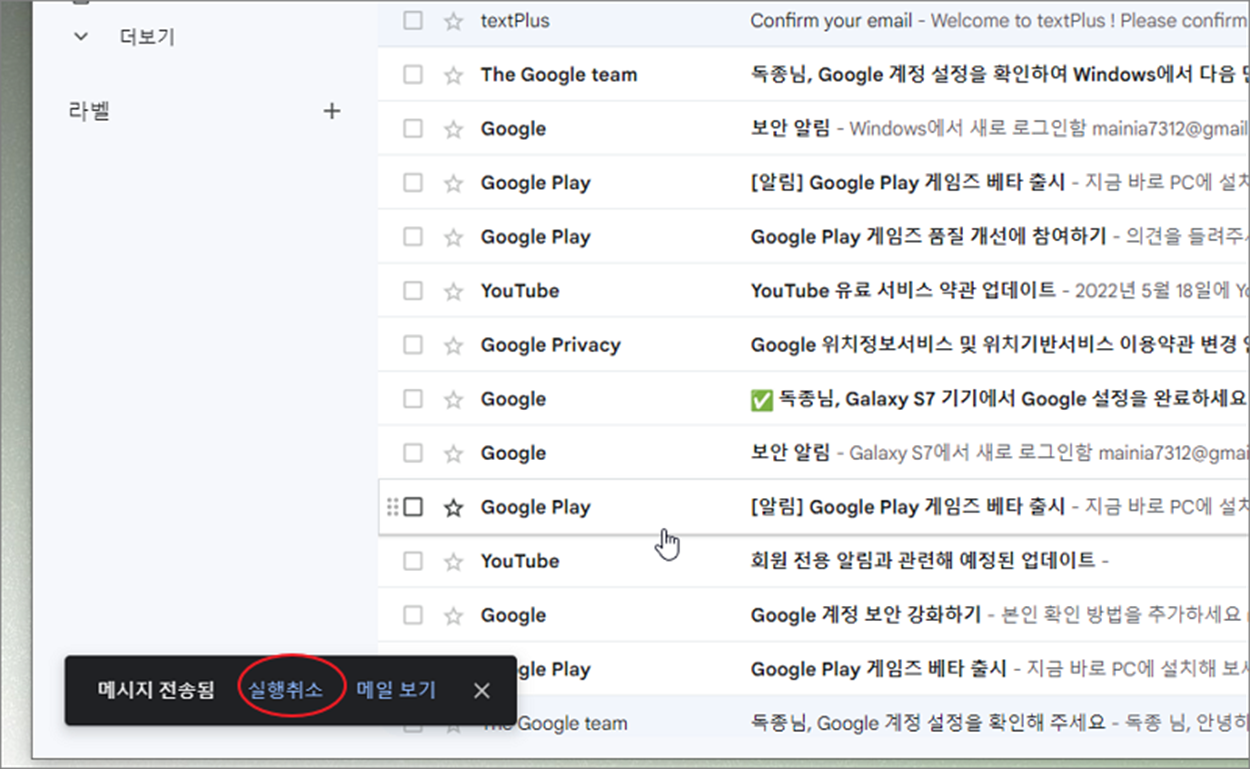1250x769 pixels.
Task: Click 메일 보기 in the notification
Action: (396, 691)
